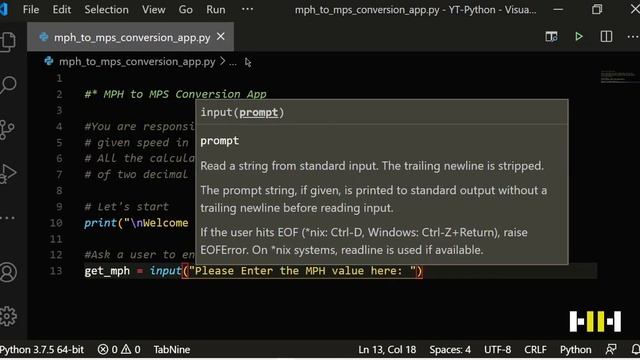The width and height of the screenshot is (640, 360).
Task: Open the Accounts menu icon
Action: point(8,272)
